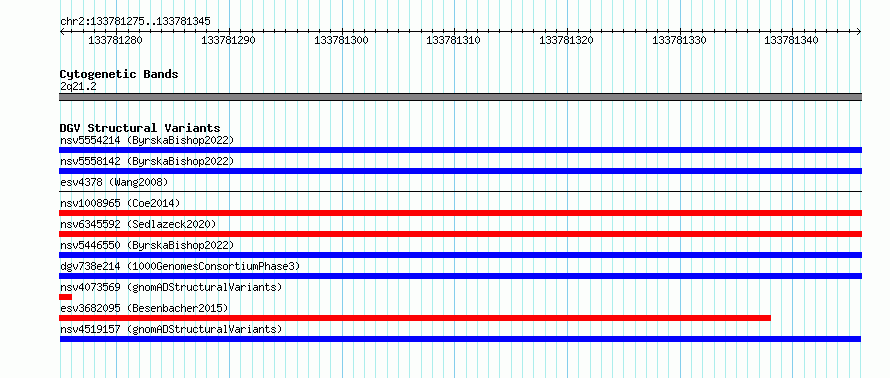
Task: Select the red bar for nsv1008965
Action: pos(460,213)
